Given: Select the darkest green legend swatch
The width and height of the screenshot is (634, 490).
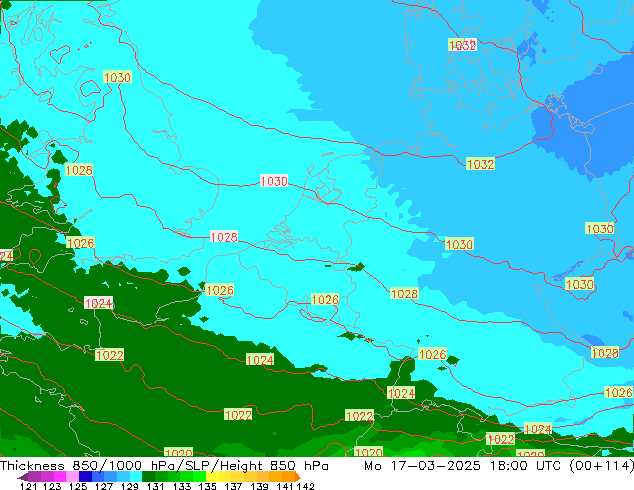Looking at the screenshot, I should (148, 476).
